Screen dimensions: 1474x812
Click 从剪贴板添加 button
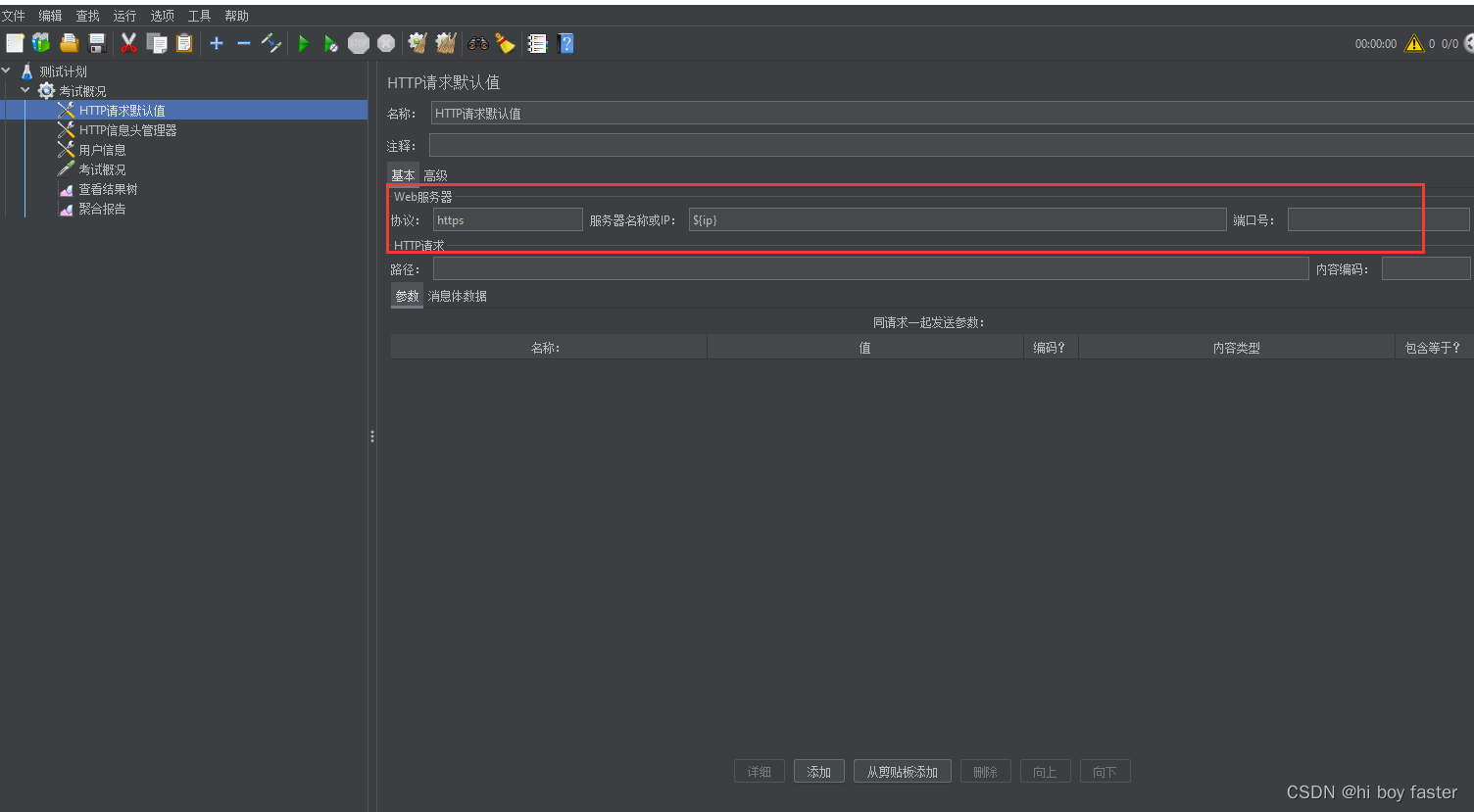pyautogui.click(x=903, y=772)
